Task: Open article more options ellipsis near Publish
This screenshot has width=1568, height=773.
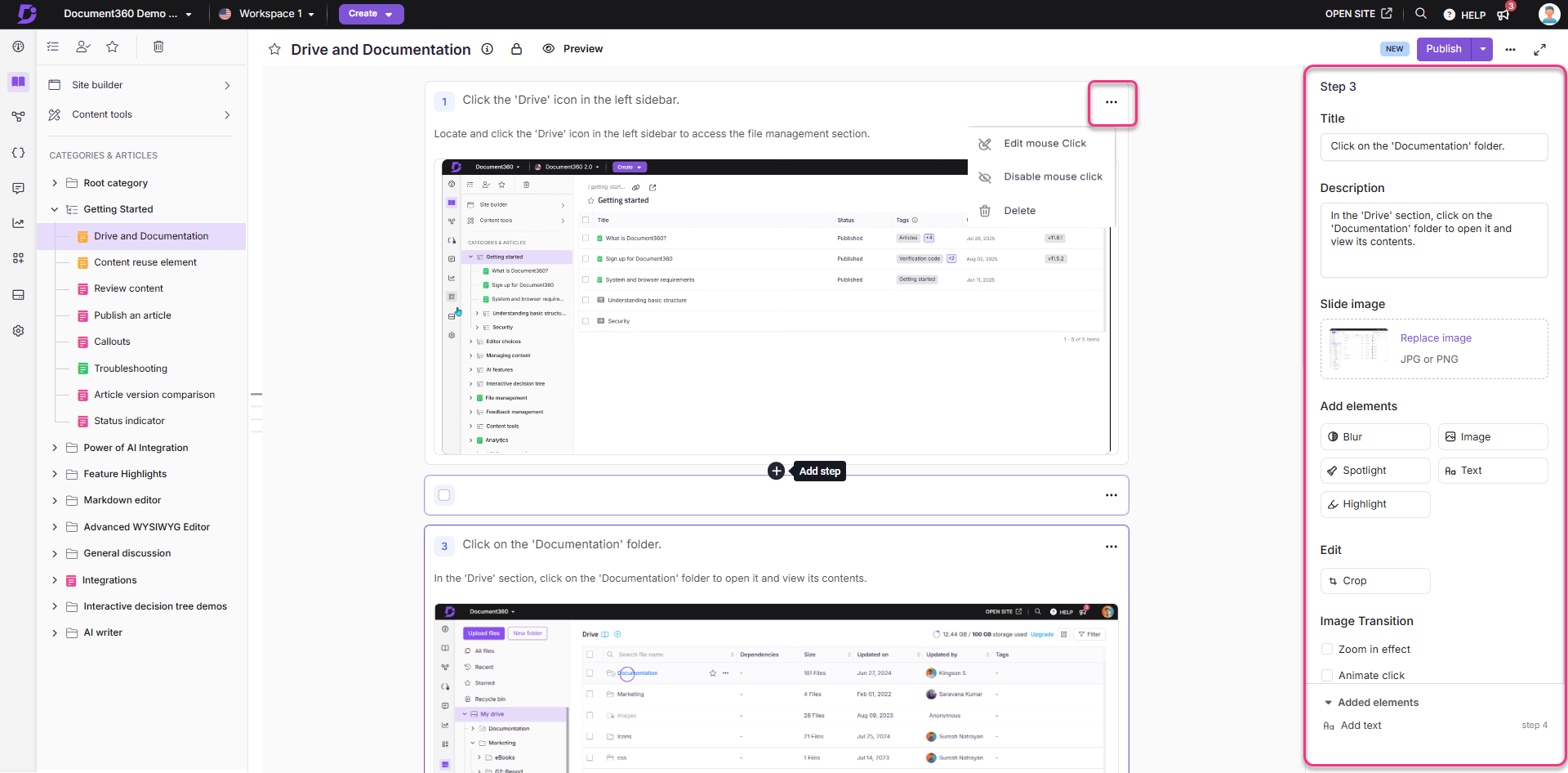Action: click(x=1510, y=50)
